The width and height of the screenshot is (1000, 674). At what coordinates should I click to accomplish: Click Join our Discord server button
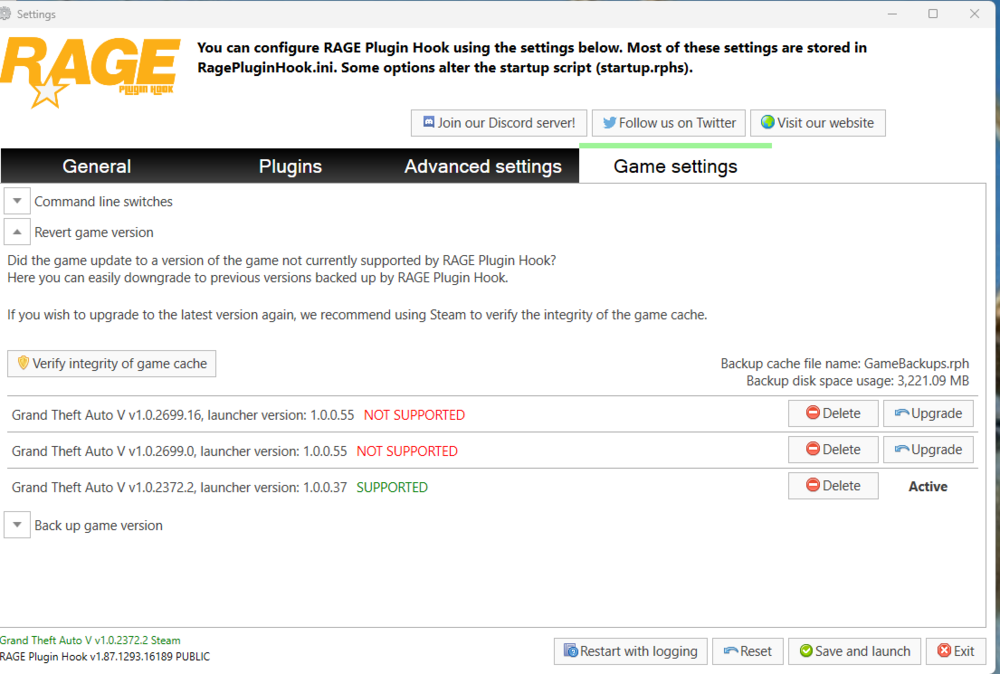click(x=499, y=122)
